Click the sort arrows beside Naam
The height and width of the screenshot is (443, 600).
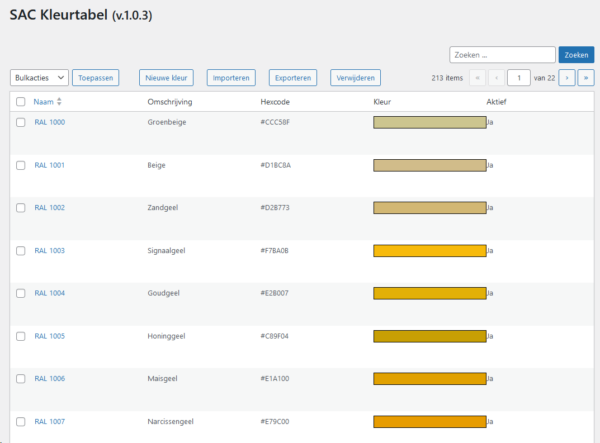60,102
